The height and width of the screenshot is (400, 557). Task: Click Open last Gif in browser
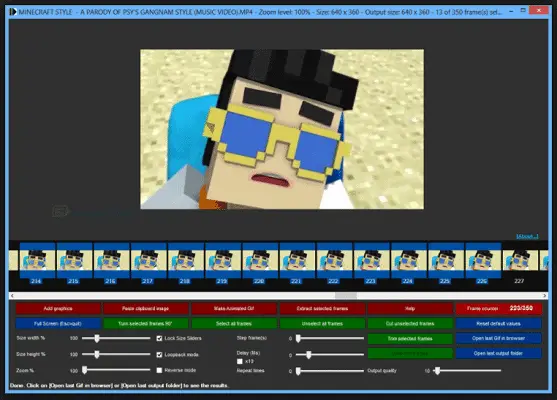tap(498, 338)
